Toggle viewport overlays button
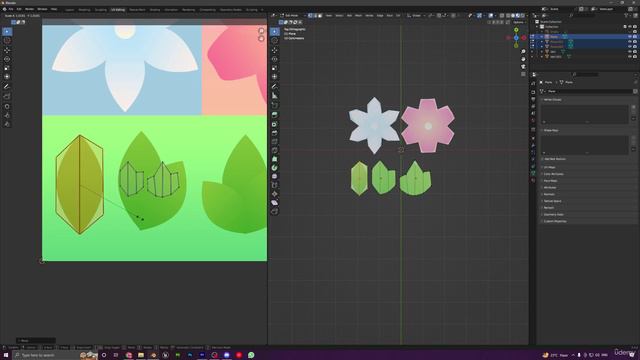This screenshot has height=360, width=640. (491, 16)
